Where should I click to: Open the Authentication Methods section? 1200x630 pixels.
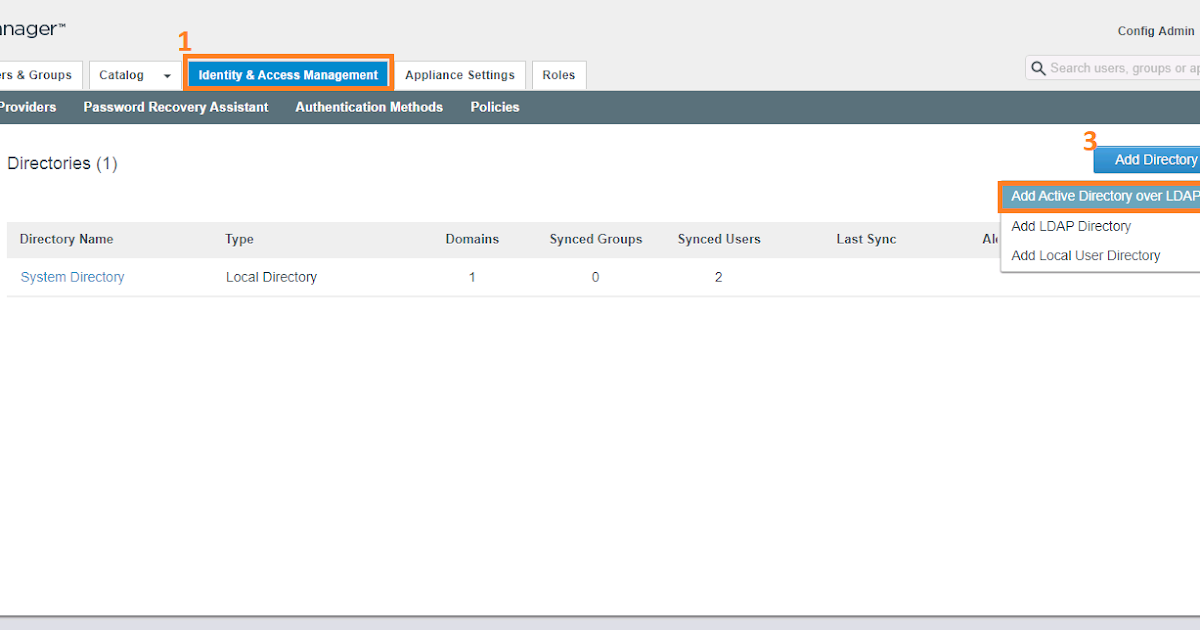[369, 107]
